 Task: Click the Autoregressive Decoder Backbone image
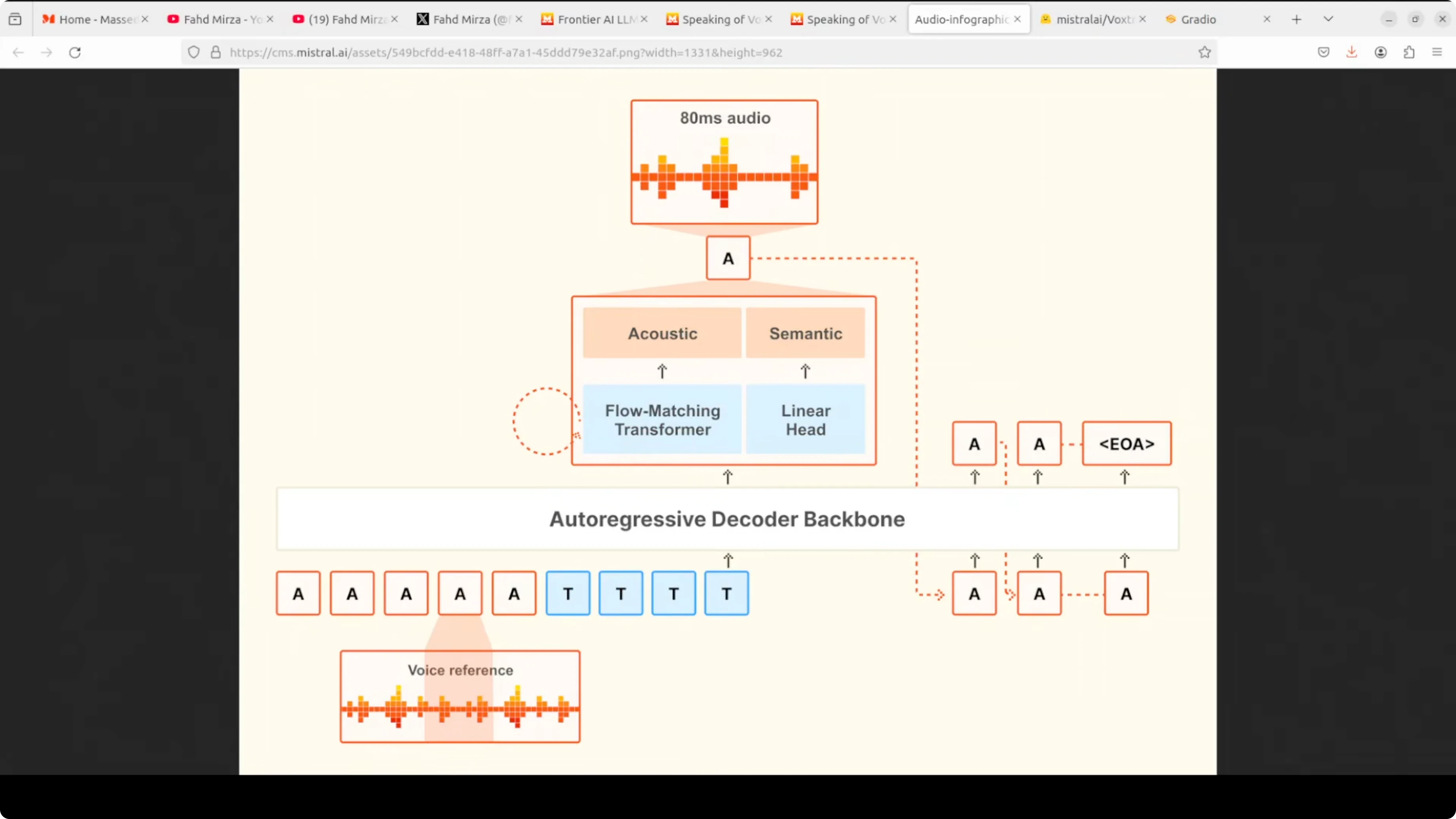pyautogui.click(x=727, y=519)
